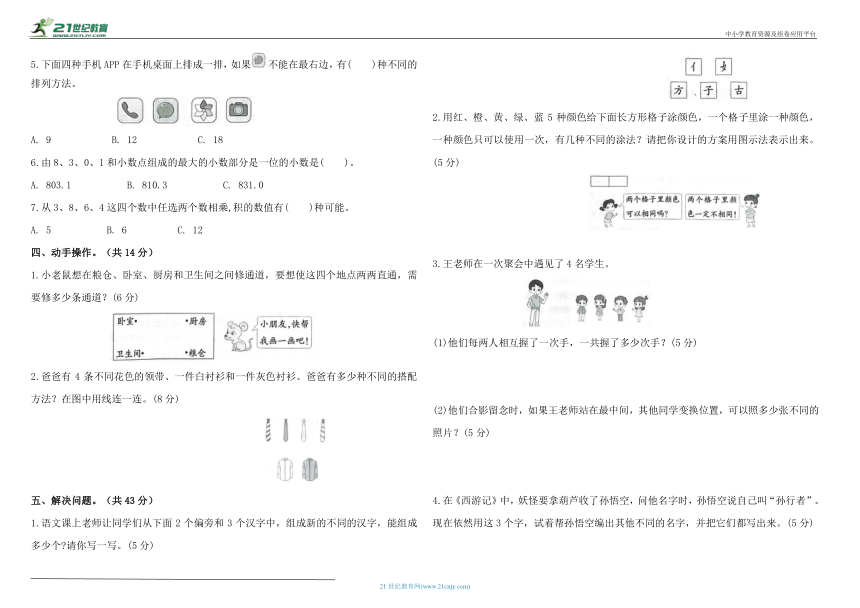Click the white shirt picture
This screenshot has width=860, height=608.
pyautogui.click(x=285, y=470)
